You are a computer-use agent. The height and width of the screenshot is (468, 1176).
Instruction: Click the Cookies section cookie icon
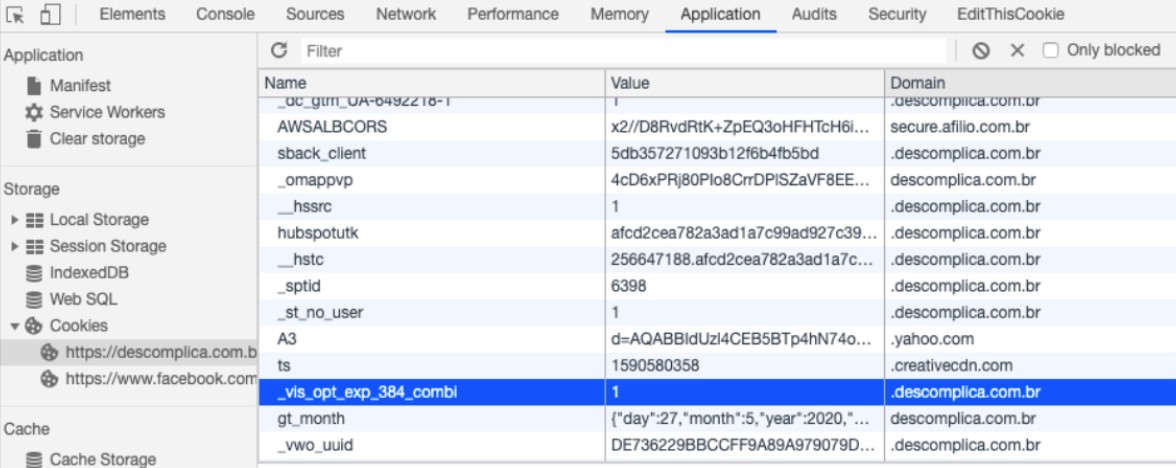(x=34, y=326)
